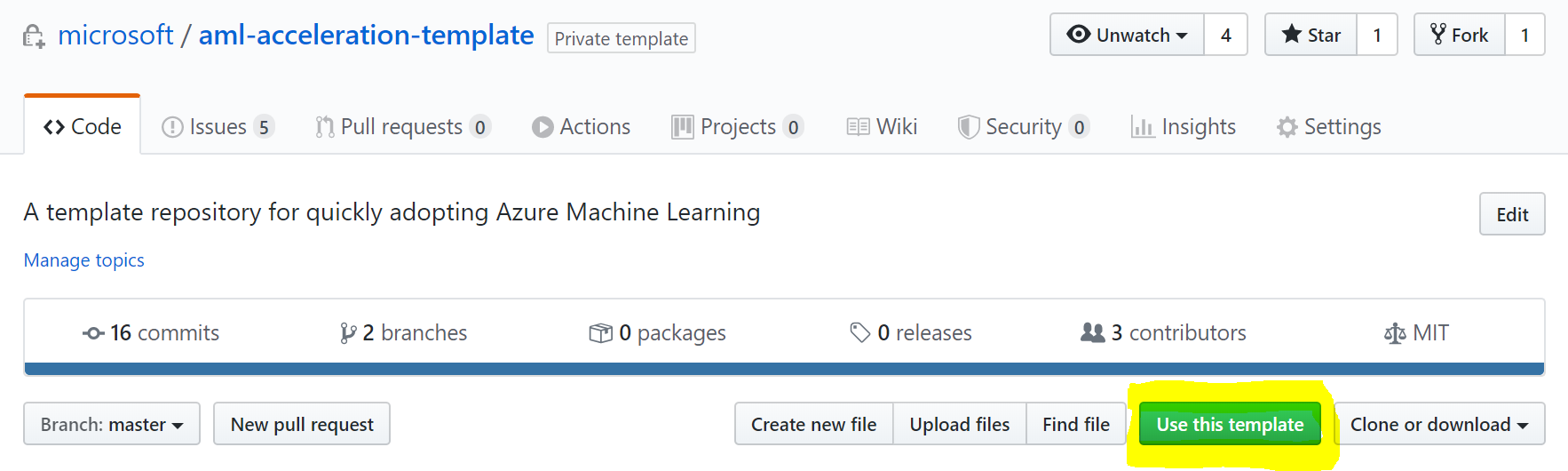Click the Issues count badge 5

pos(264,127)
